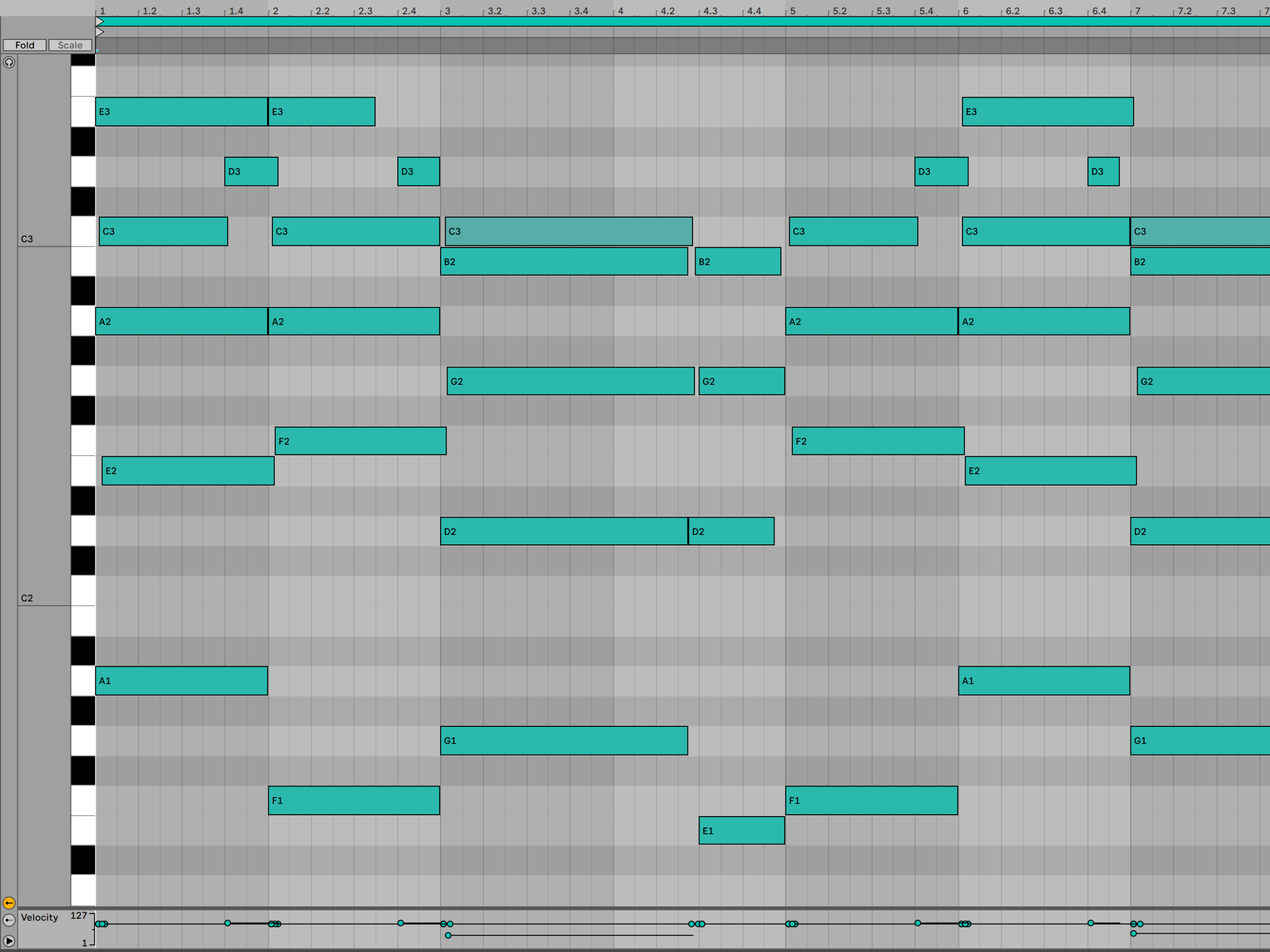Select the first A1 note at bar 1
This screenshot has width=1270, height=952.
coord(181,681)
